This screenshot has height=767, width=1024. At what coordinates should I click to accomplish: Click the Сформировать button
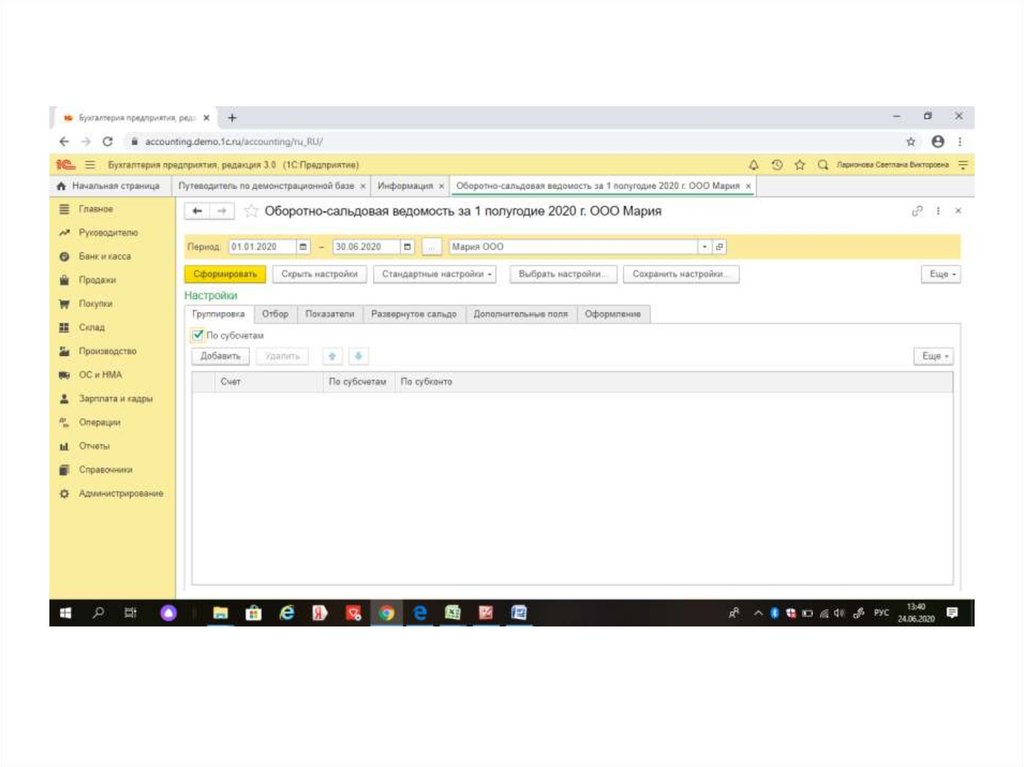(225, 274)
